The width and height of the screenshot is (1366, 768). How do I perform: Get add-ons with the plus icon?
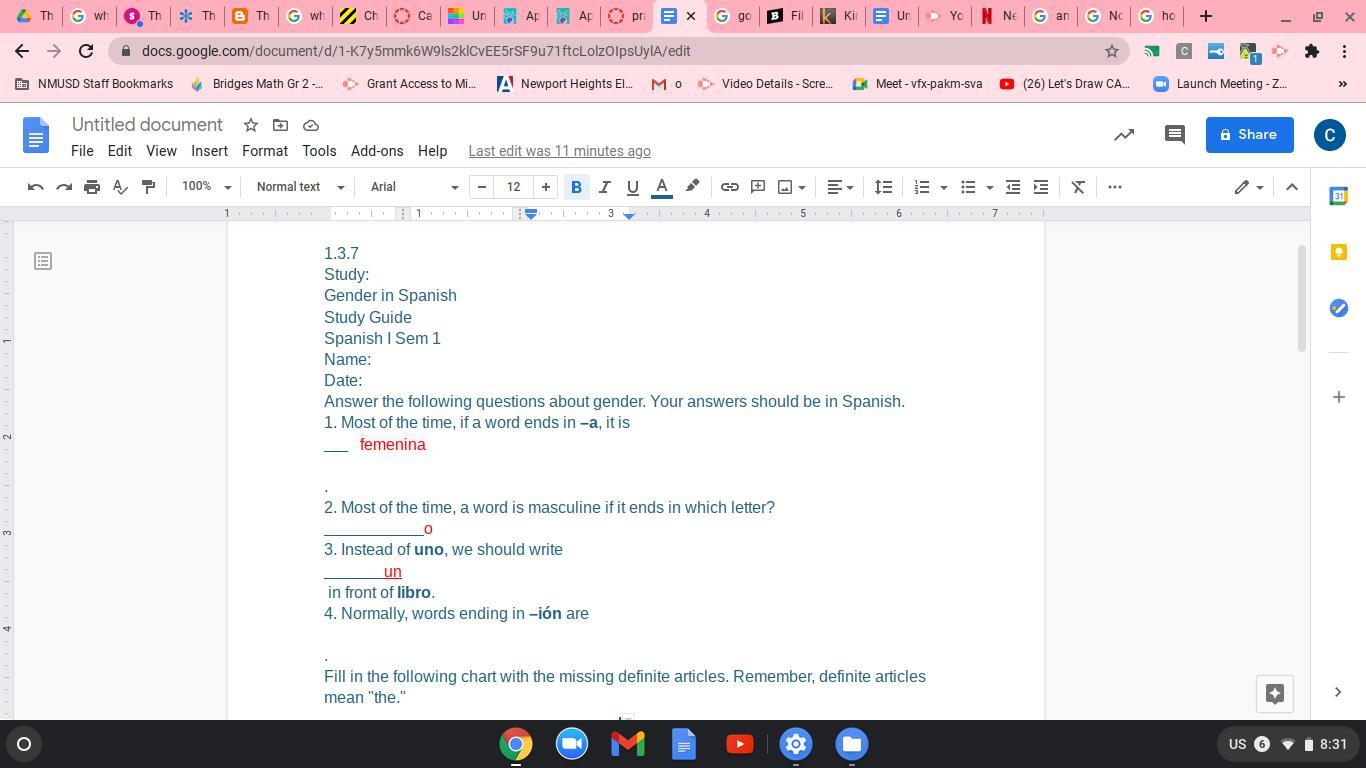click(x=1339, y=397)
